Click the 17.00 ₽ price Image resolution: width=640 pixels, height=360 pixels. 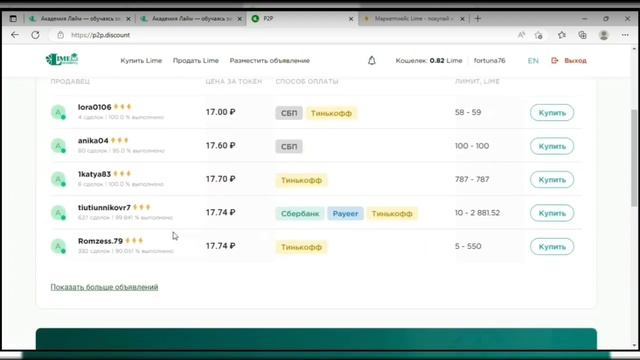tap(220, 112)
